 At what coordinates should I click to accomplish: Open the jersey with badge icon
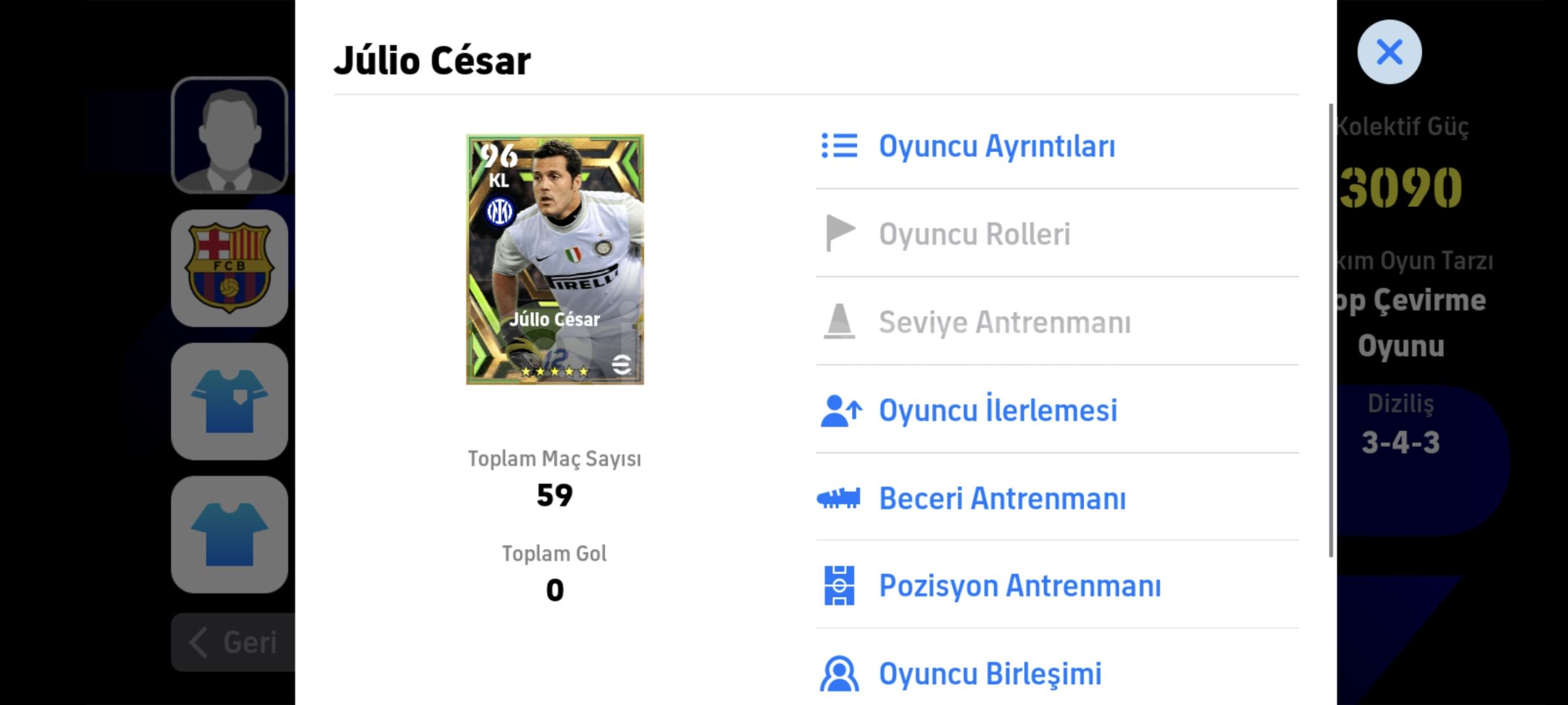click(x=229, y=401)
